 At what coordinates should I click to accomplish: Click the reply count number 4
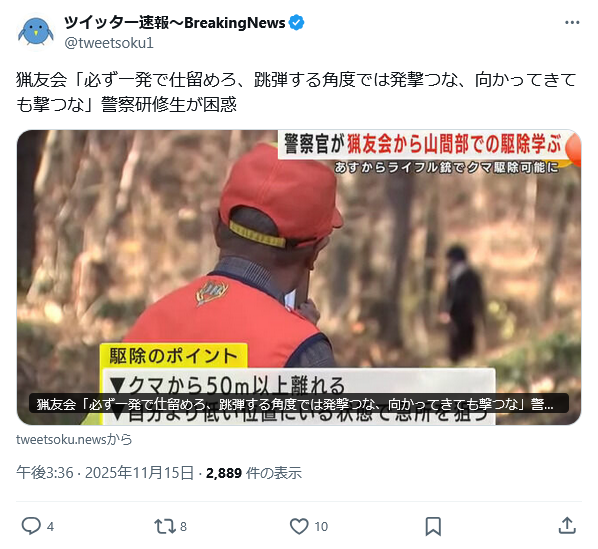(x=50, y=527)
